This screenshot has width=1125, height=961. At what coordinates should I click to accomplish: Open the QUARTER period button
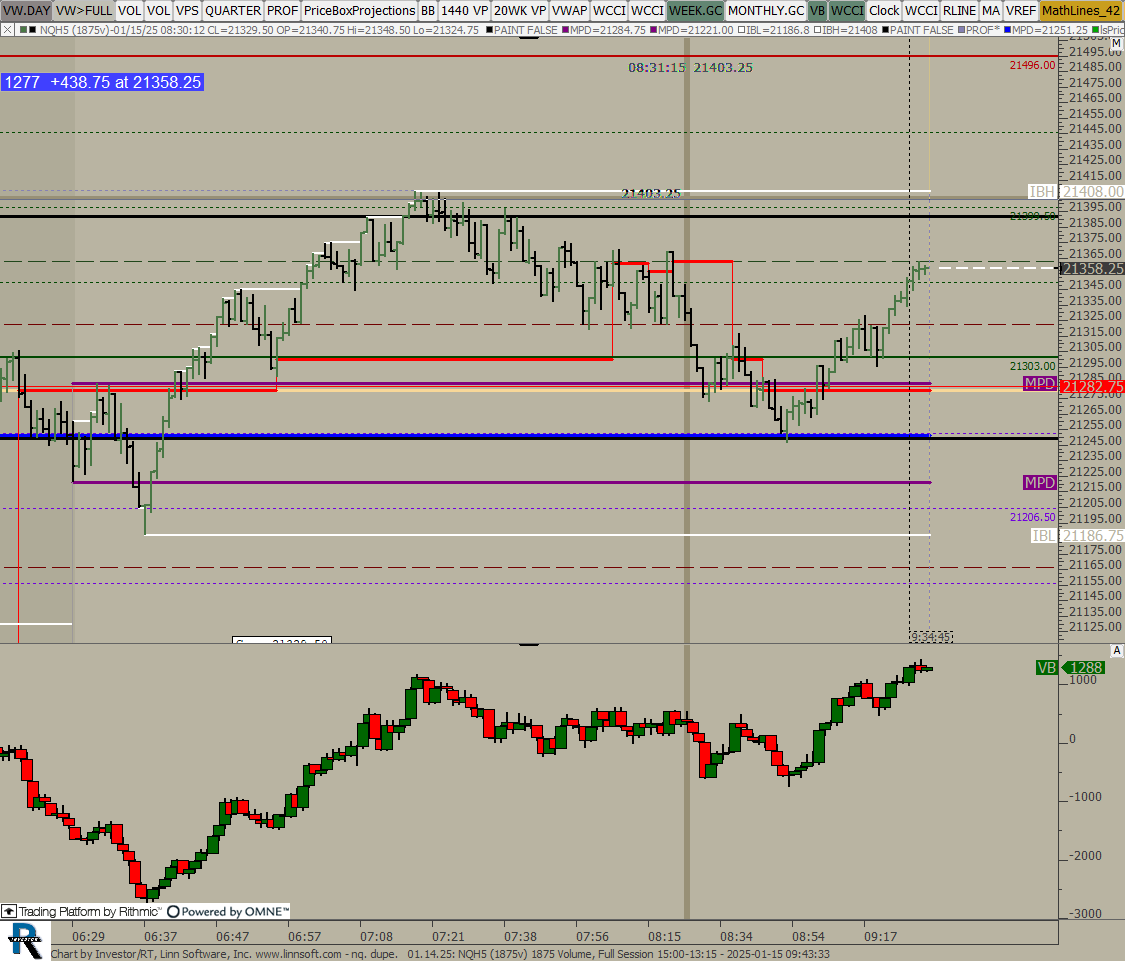pos(233,10)
